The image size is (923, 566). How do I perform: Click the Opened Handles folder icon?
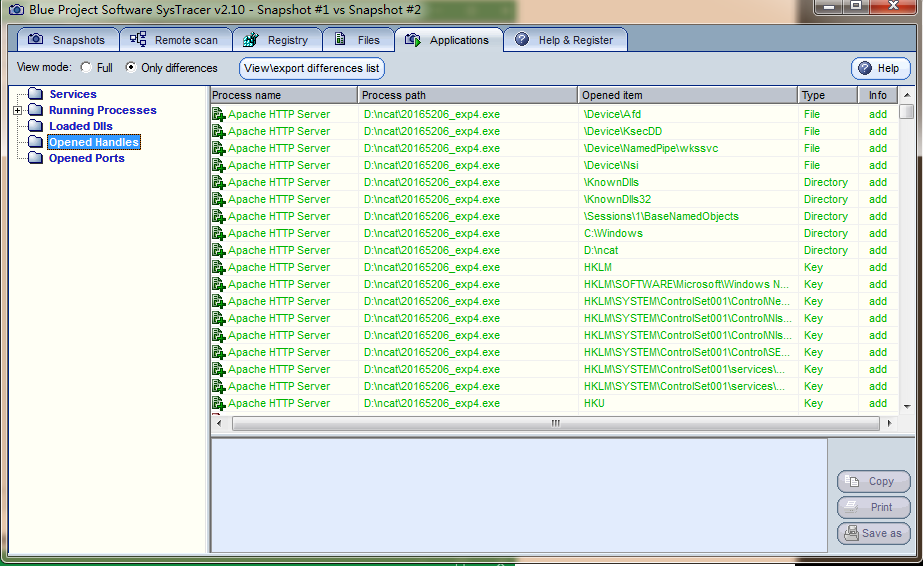coord(36,141)
